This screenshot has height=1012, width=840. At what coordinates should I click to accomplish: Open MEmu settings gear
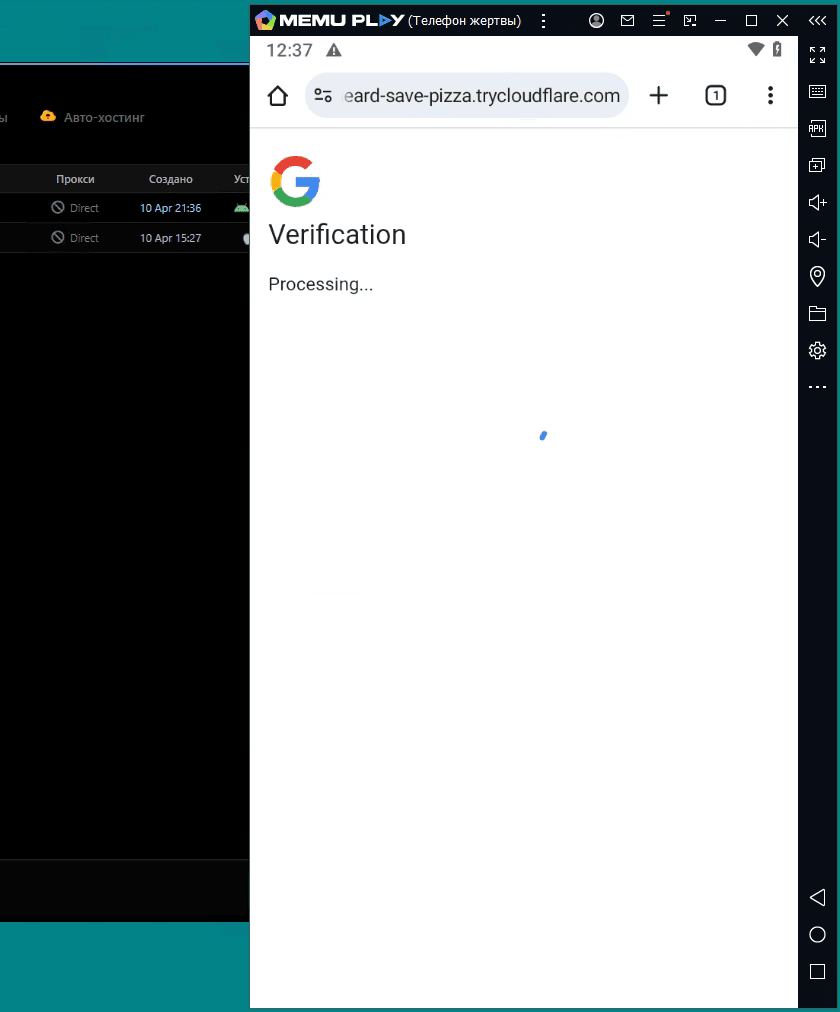point(817,350)
